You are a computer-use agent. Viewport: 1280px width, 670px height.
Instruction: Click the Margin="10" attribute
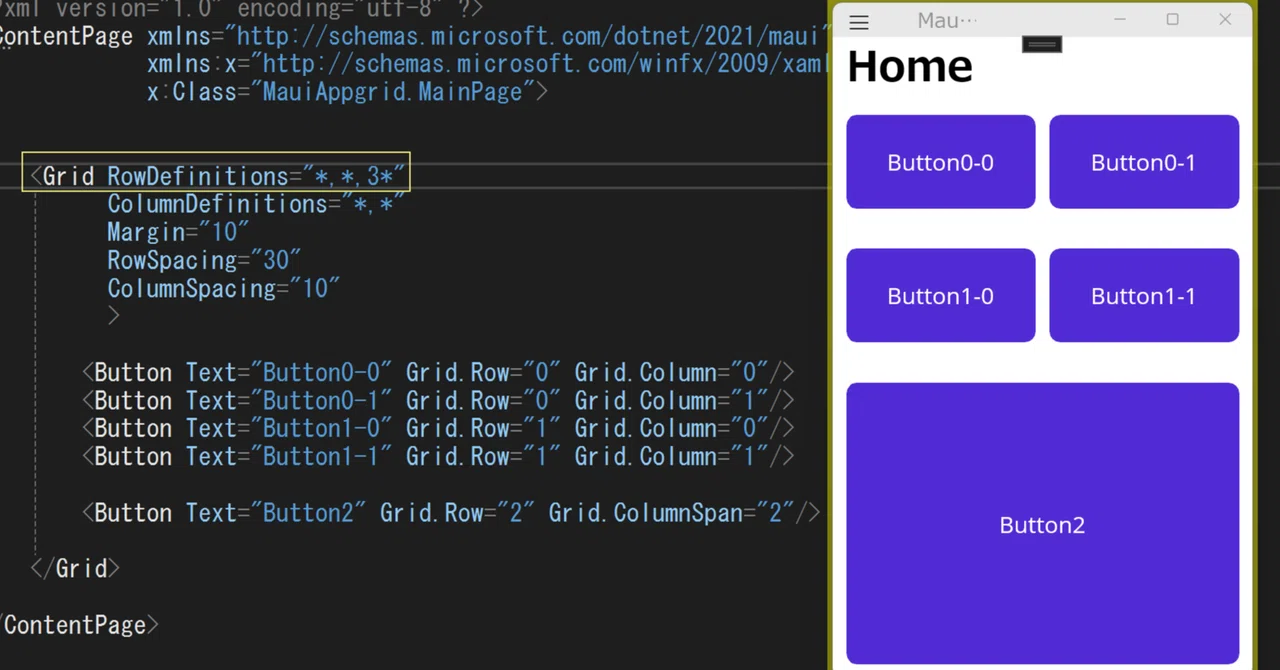pos(178,232)
